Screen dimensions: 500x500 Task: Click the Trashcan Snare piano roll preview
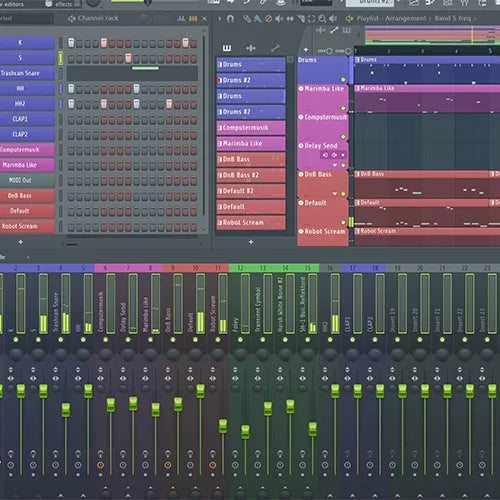(x=132, y=73)
